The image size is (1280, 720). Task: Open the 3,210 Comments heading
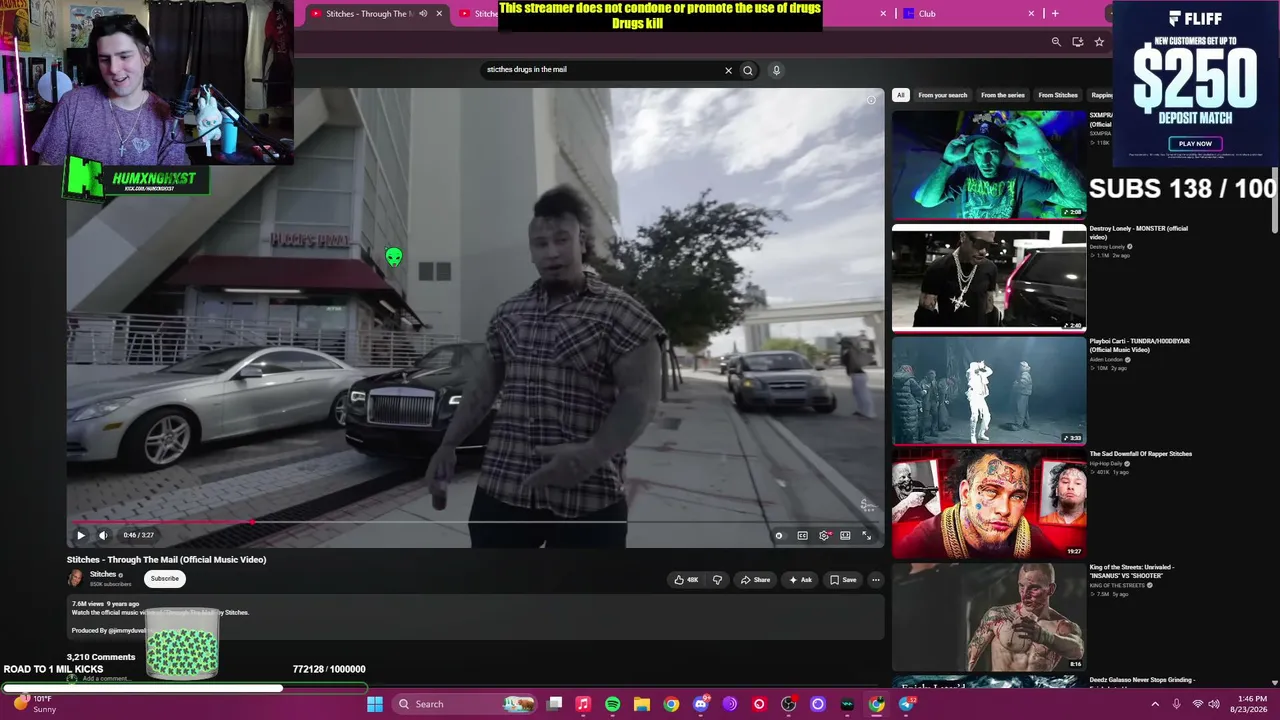tap(101, 657)
